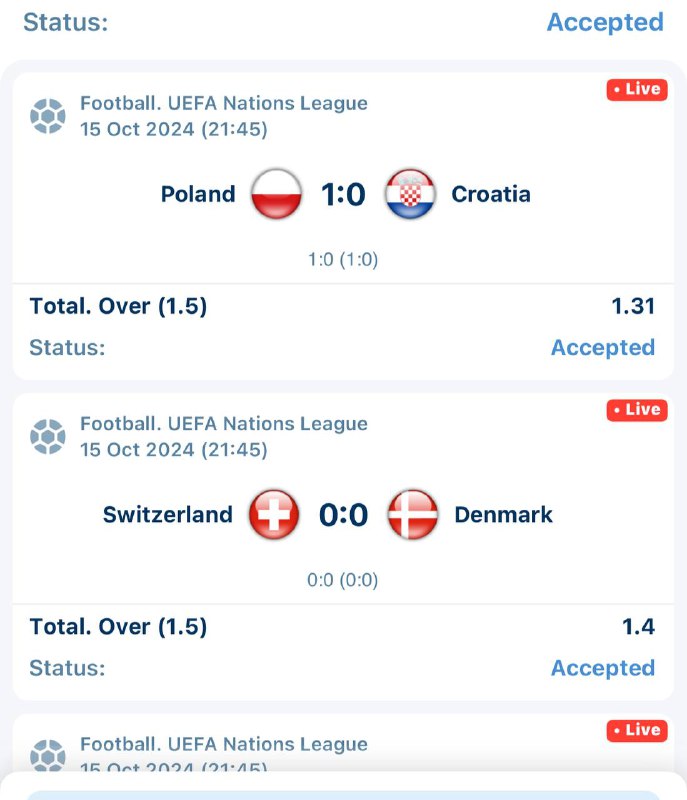Click the Denmark flag icon

(412, 515)
